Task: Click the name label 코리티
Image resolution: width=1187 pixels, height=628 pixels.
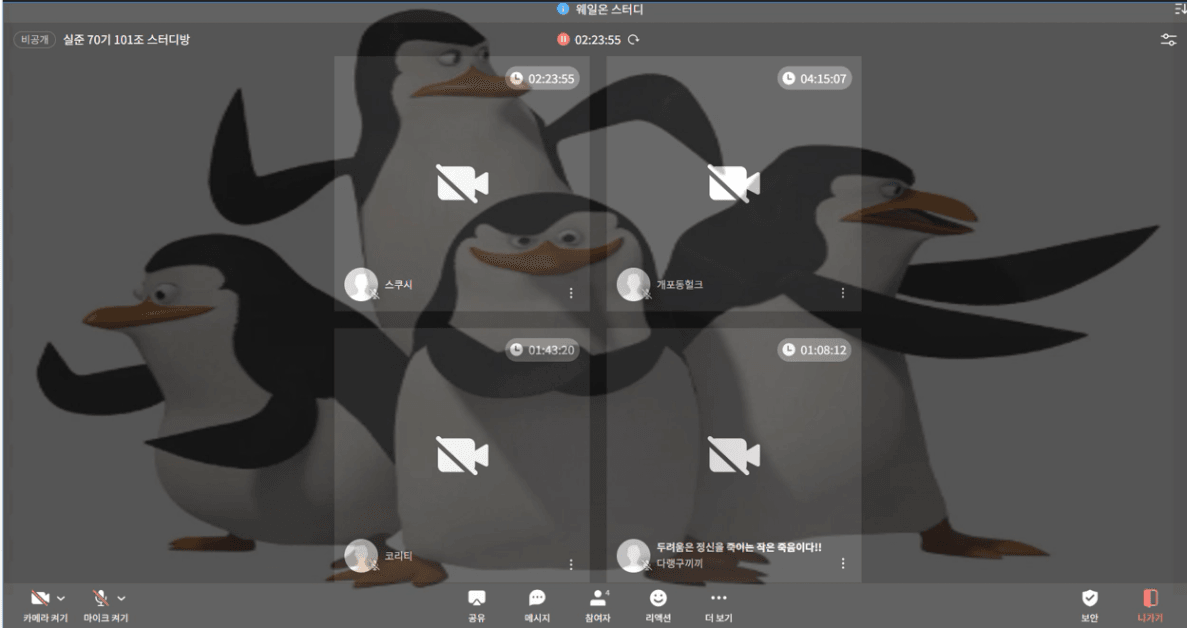Action: pyautogui.click(x=398, y=556)
